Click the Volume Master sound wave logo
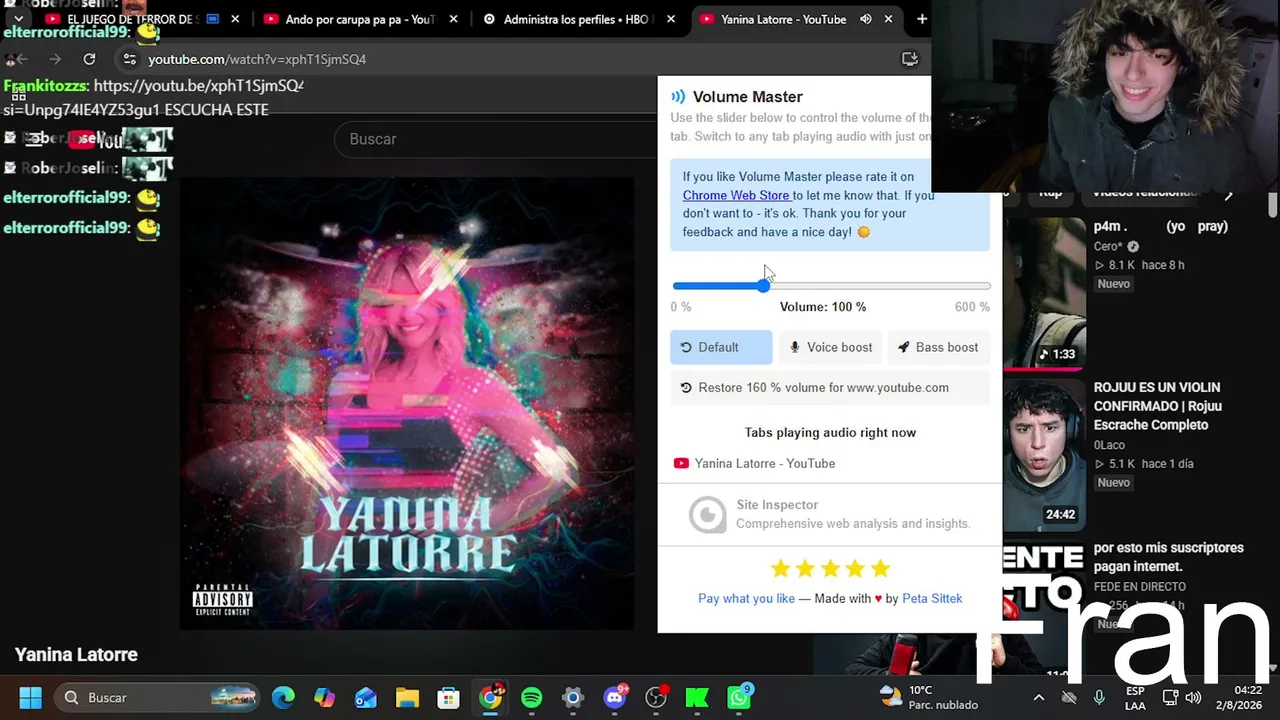 tap(678, 97)
